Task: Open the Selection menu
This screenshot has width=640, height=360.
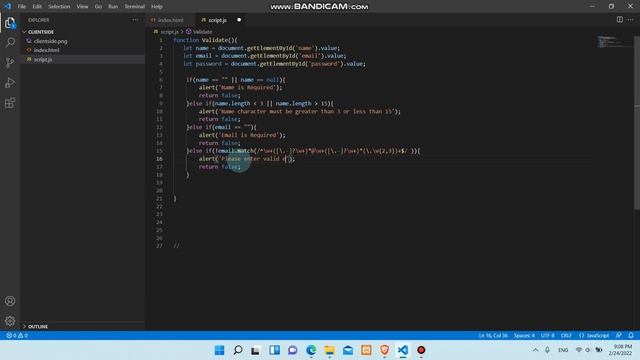Action: [x=59, y=7]
